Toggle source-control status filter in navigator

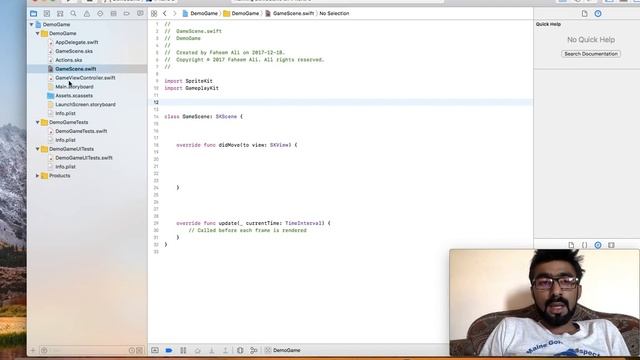pyautogui.click(x=140, y=350)
